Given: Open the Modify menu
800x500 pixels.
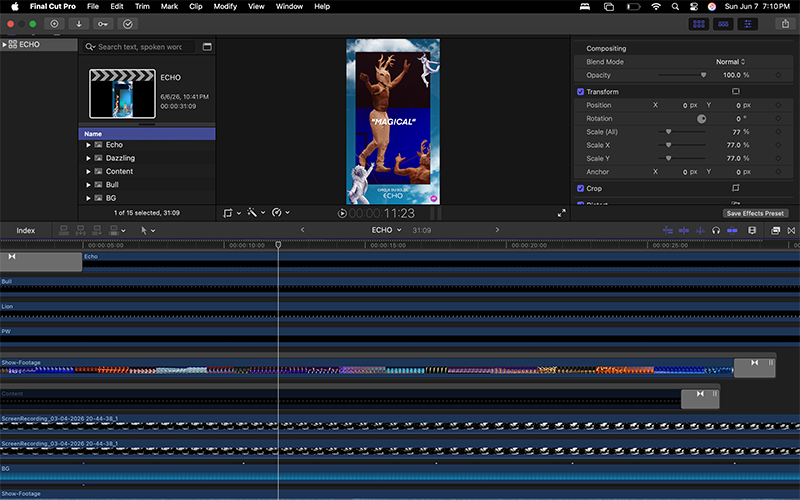Looking at the screenshot, I should tap(225, 6).
